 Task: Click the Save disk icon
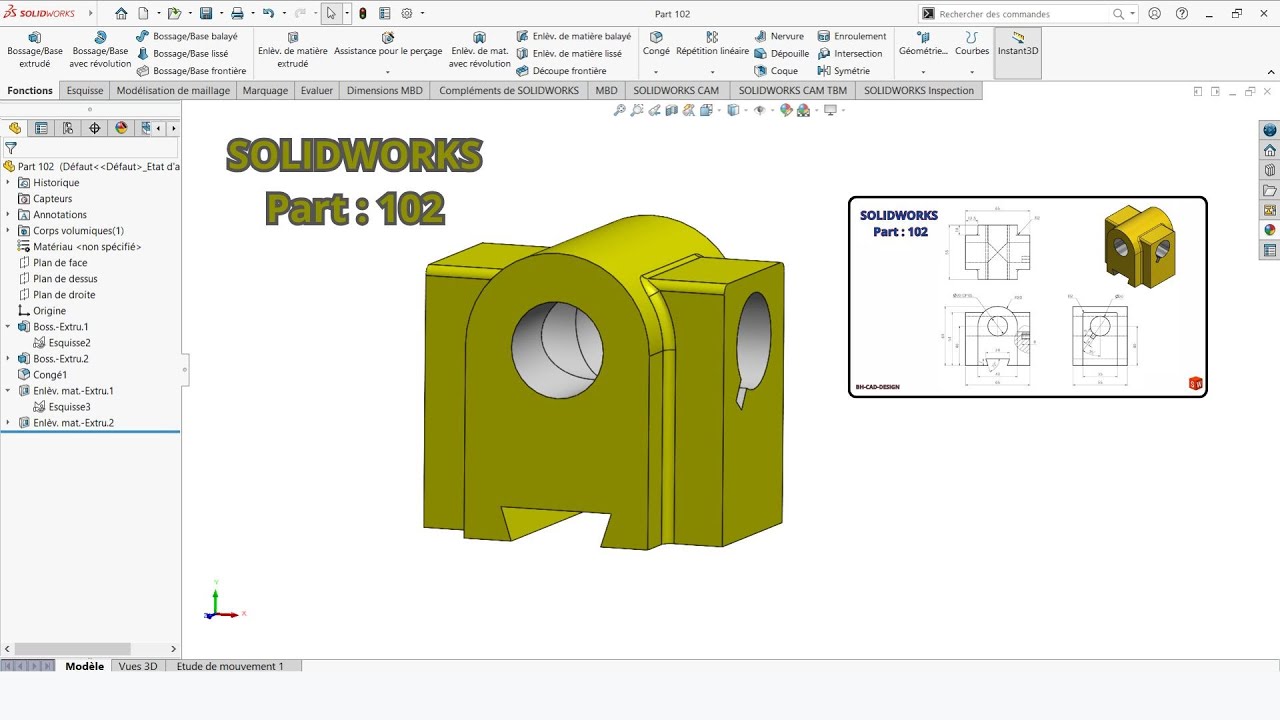pyautogui.click(x=206, y=14)
